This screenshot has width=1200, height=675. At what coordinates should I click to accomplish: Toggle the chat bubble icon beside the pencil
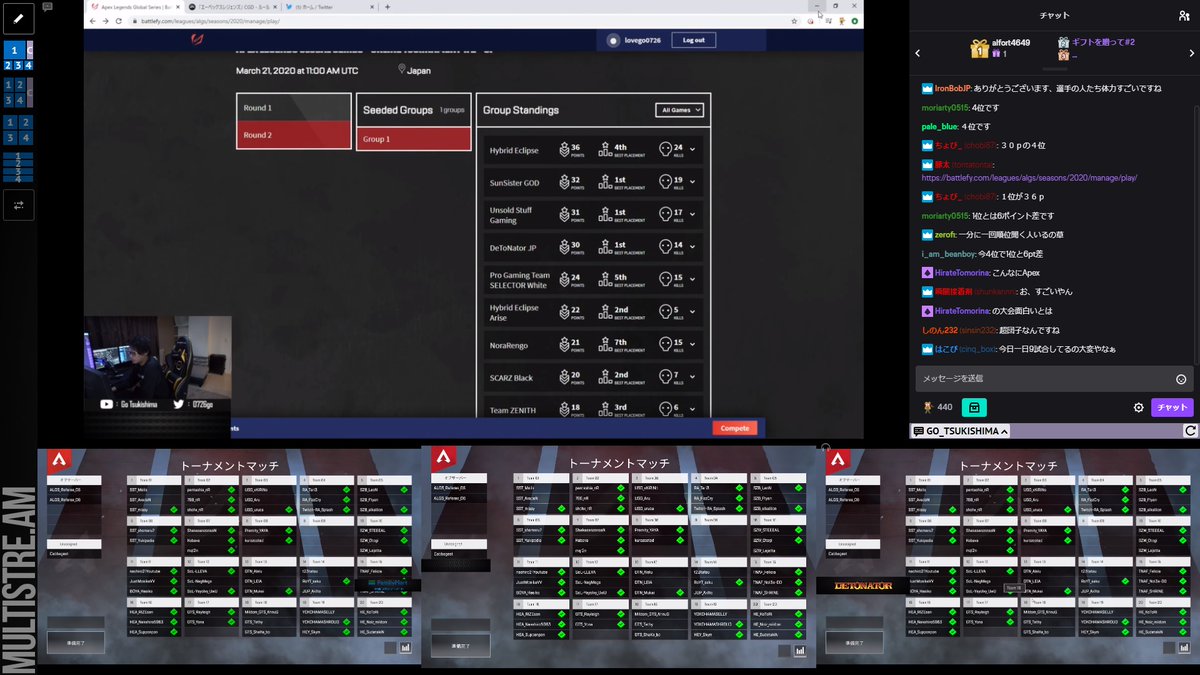coord(47,7)
